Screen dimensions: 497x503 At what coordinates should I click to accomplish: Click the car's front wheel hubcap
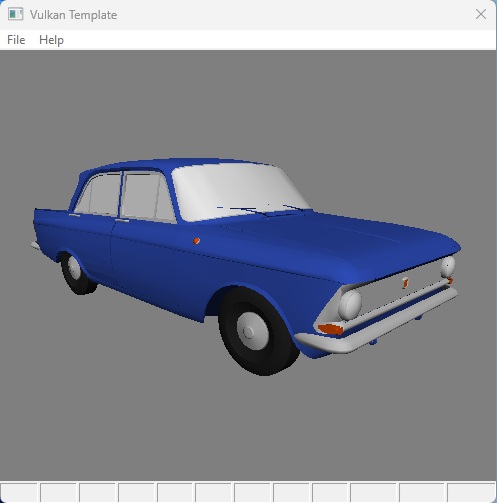pyautogui.click(x=252, y=331)
